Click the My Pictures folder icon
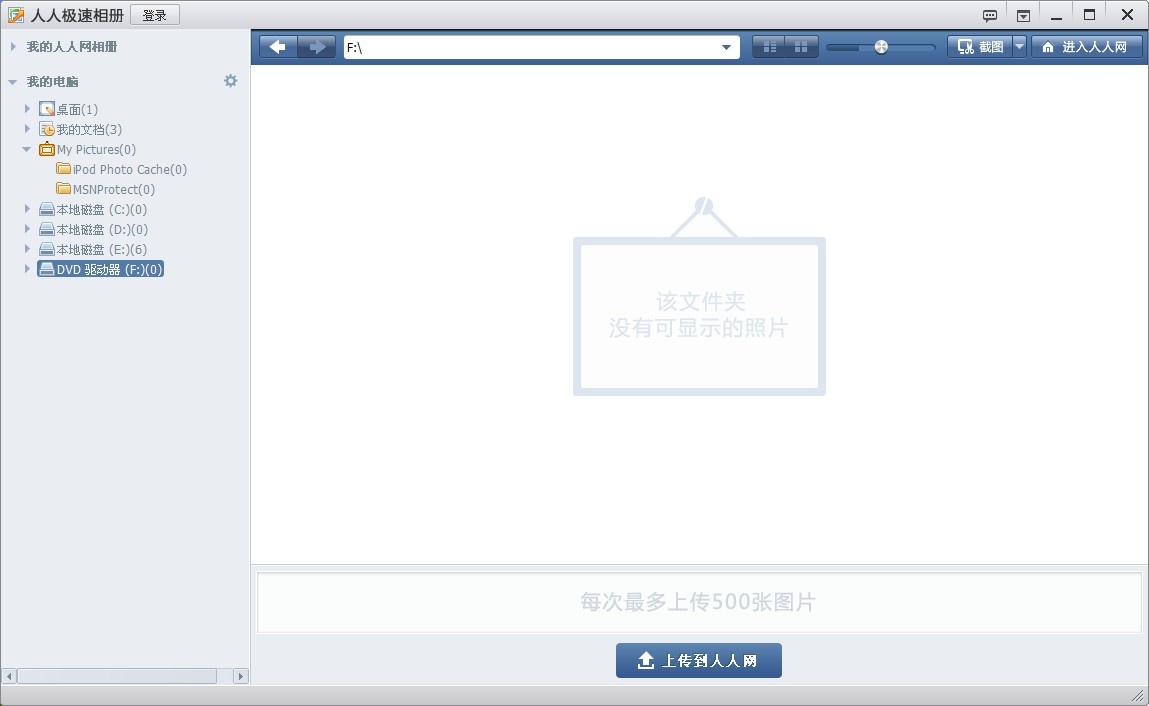The height and width of the screenshot is (706, 1149). pyautogui.click(x=47, y=149)
